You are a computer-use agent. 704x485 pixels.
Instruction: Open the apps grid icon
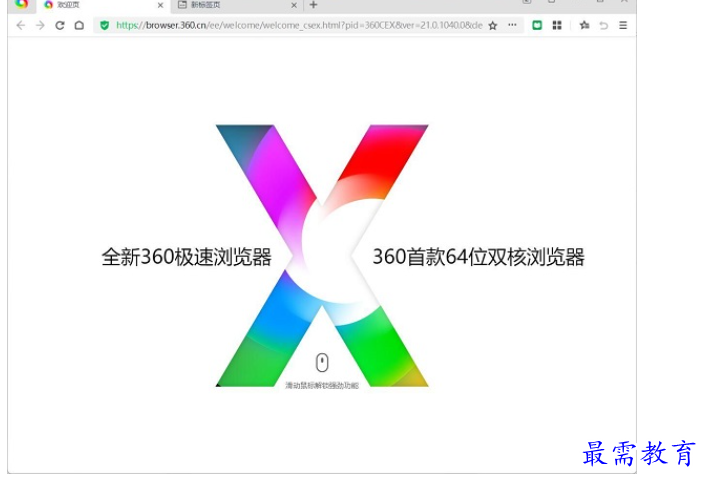click(x=557, y=25)
